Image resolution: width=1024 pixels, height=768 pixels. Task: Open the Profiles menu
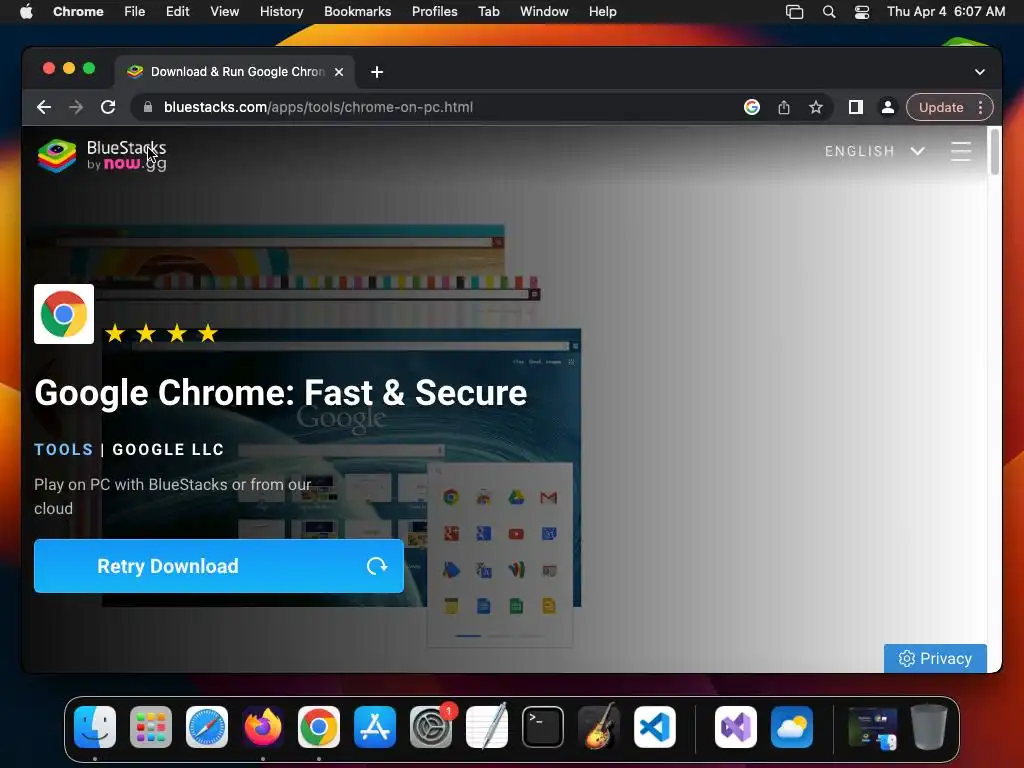[x=434, y=12]
